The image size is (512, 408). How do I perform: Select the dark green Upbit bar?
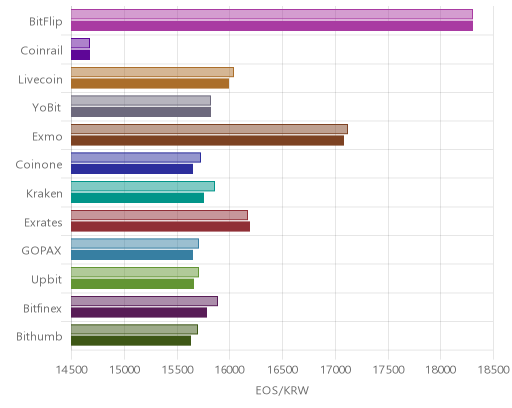coord(132,284)
